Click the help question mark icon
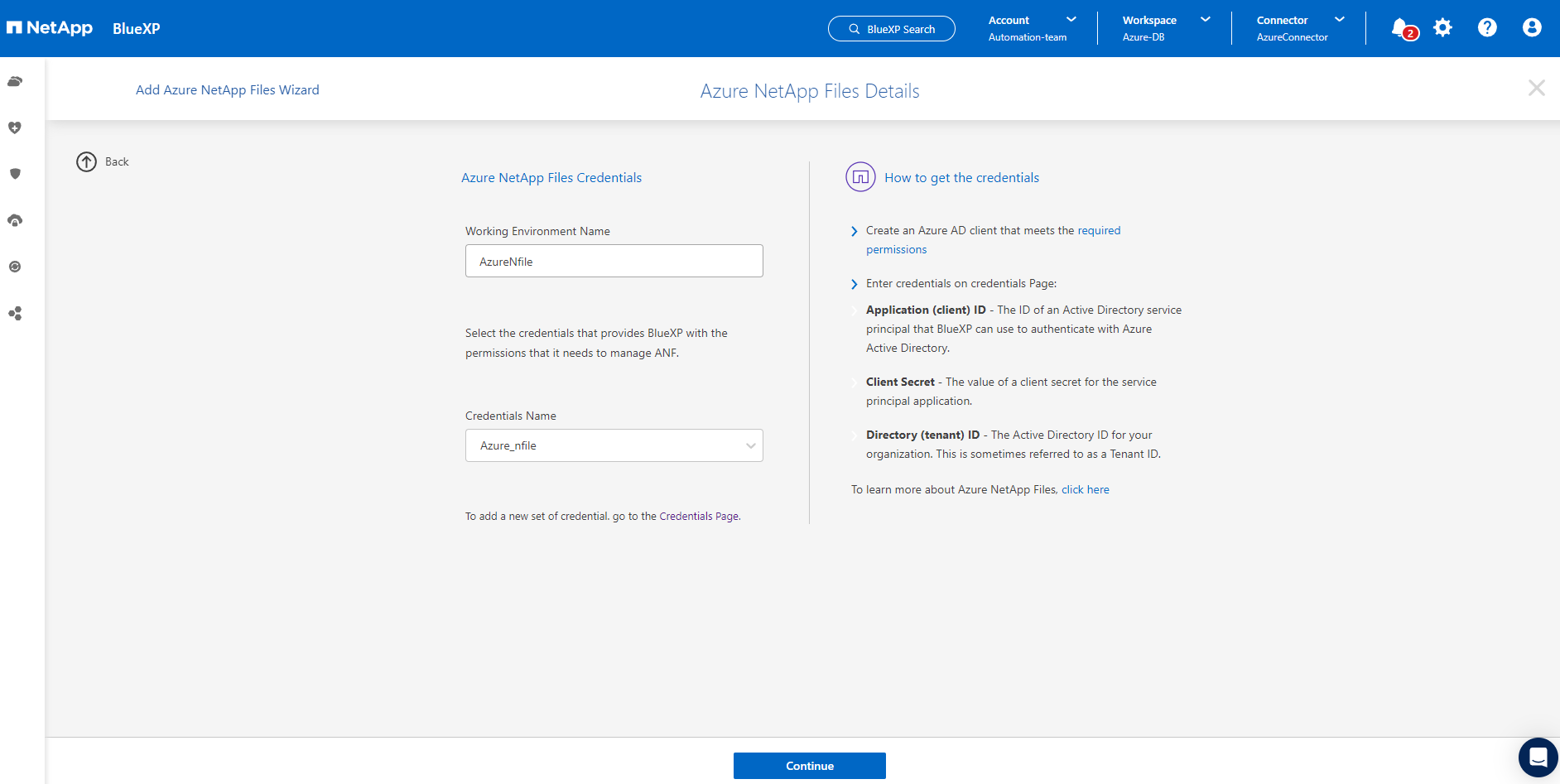Image resolution: width=1560 pixels, height=784 pixels. click(1487, 28)
